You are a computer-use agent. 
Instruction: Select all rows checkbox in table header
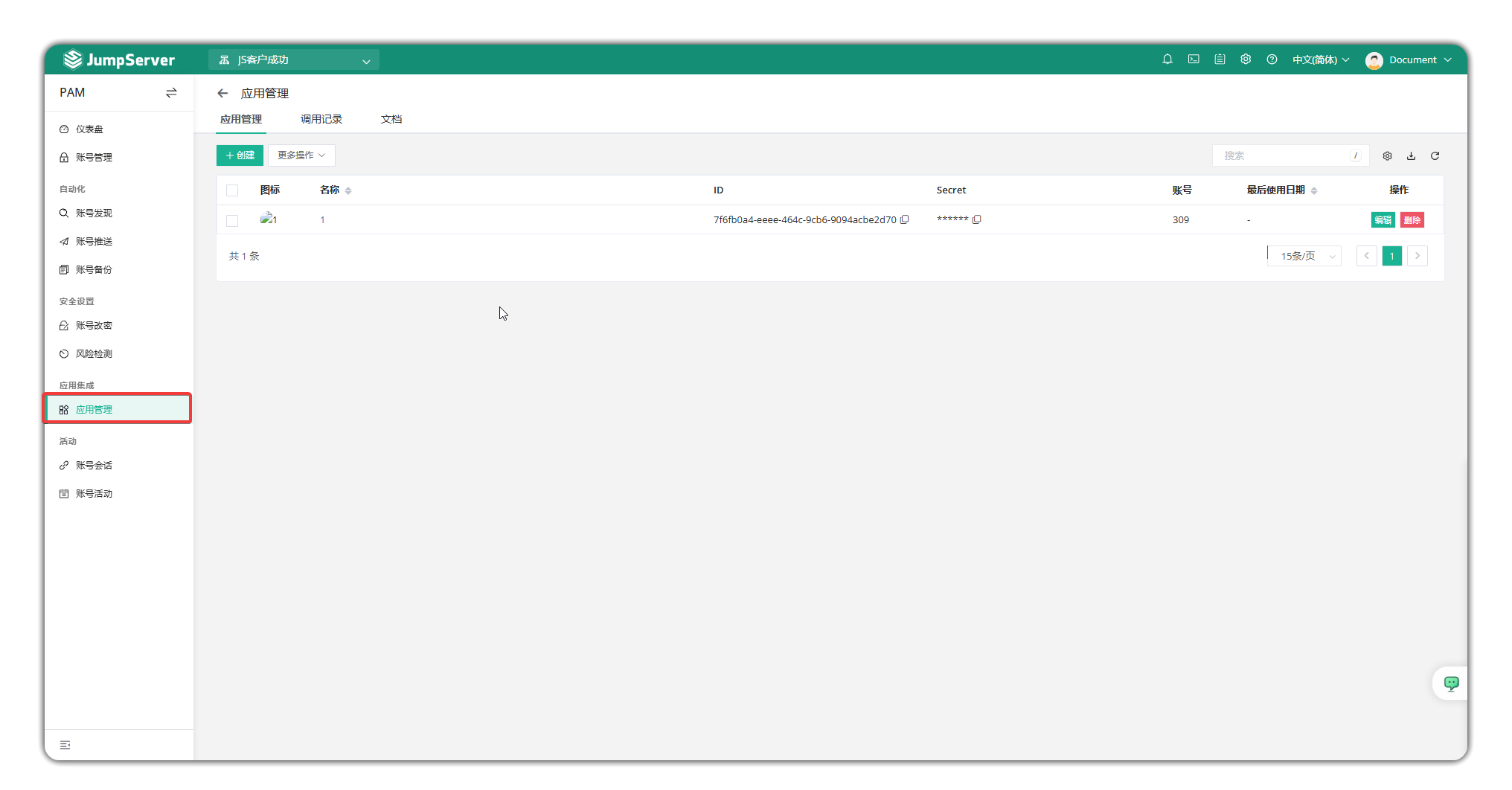tap(232, 190)
